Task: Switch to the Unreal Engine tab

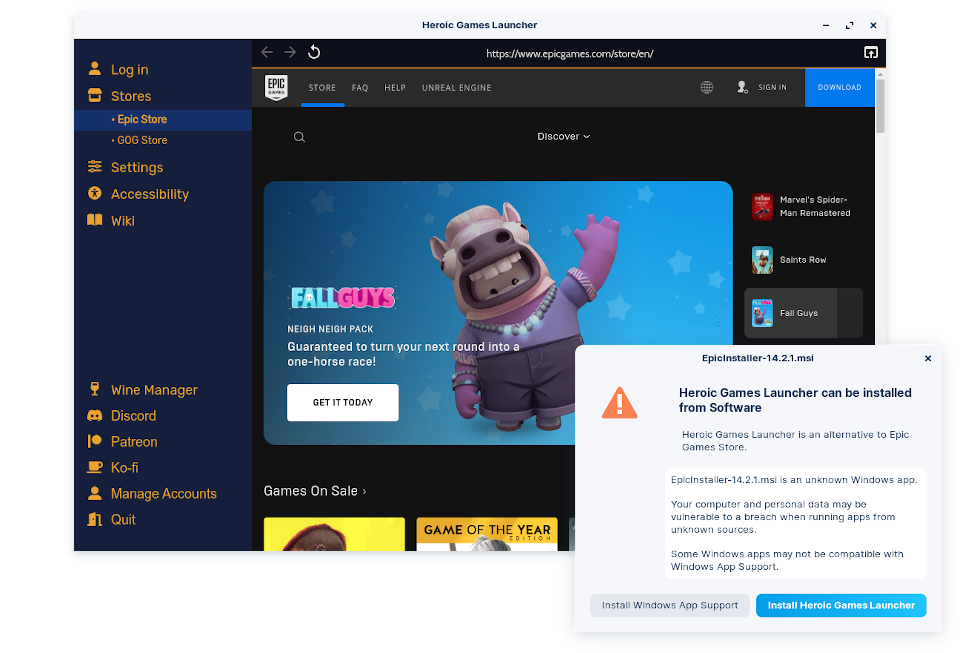Action: pyautogui.click(x=456, y=88)
